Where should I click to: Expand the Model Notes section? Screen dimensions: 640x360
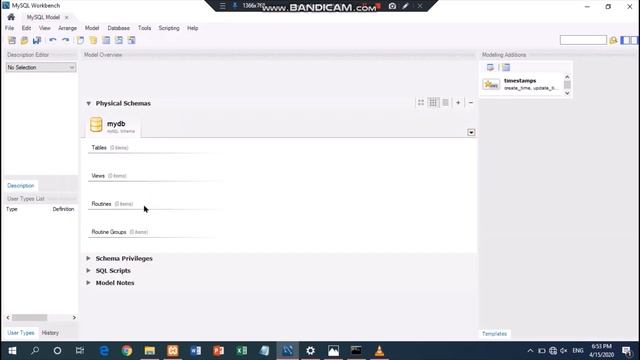coord(89,283)
